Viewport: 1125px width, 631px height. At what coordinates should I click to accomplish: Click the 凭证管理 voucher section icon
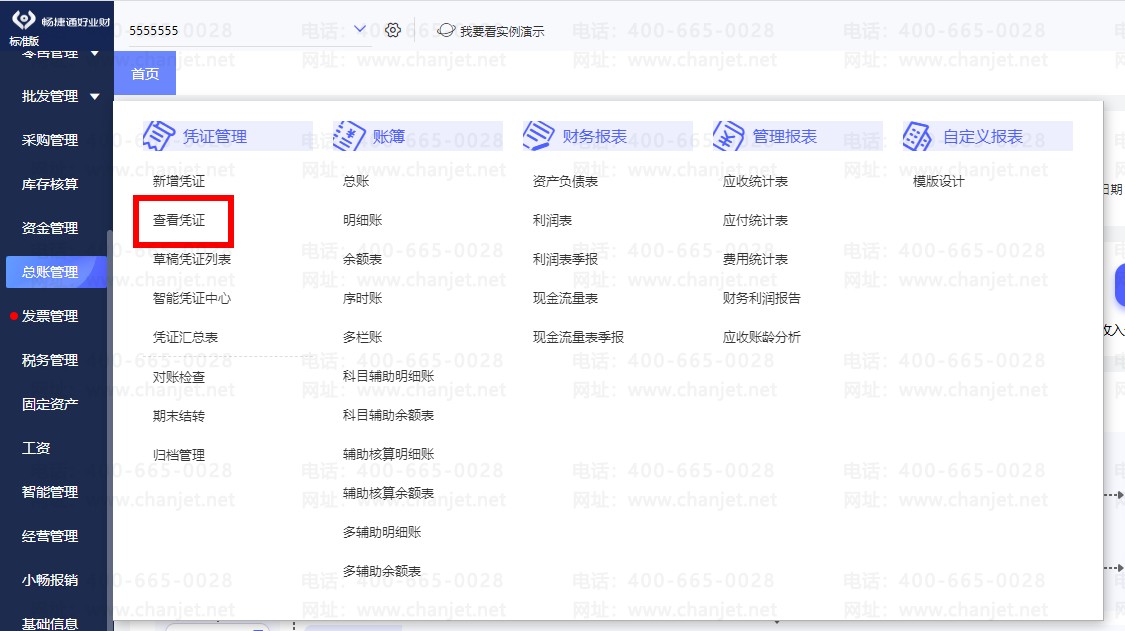coord(159,136)
